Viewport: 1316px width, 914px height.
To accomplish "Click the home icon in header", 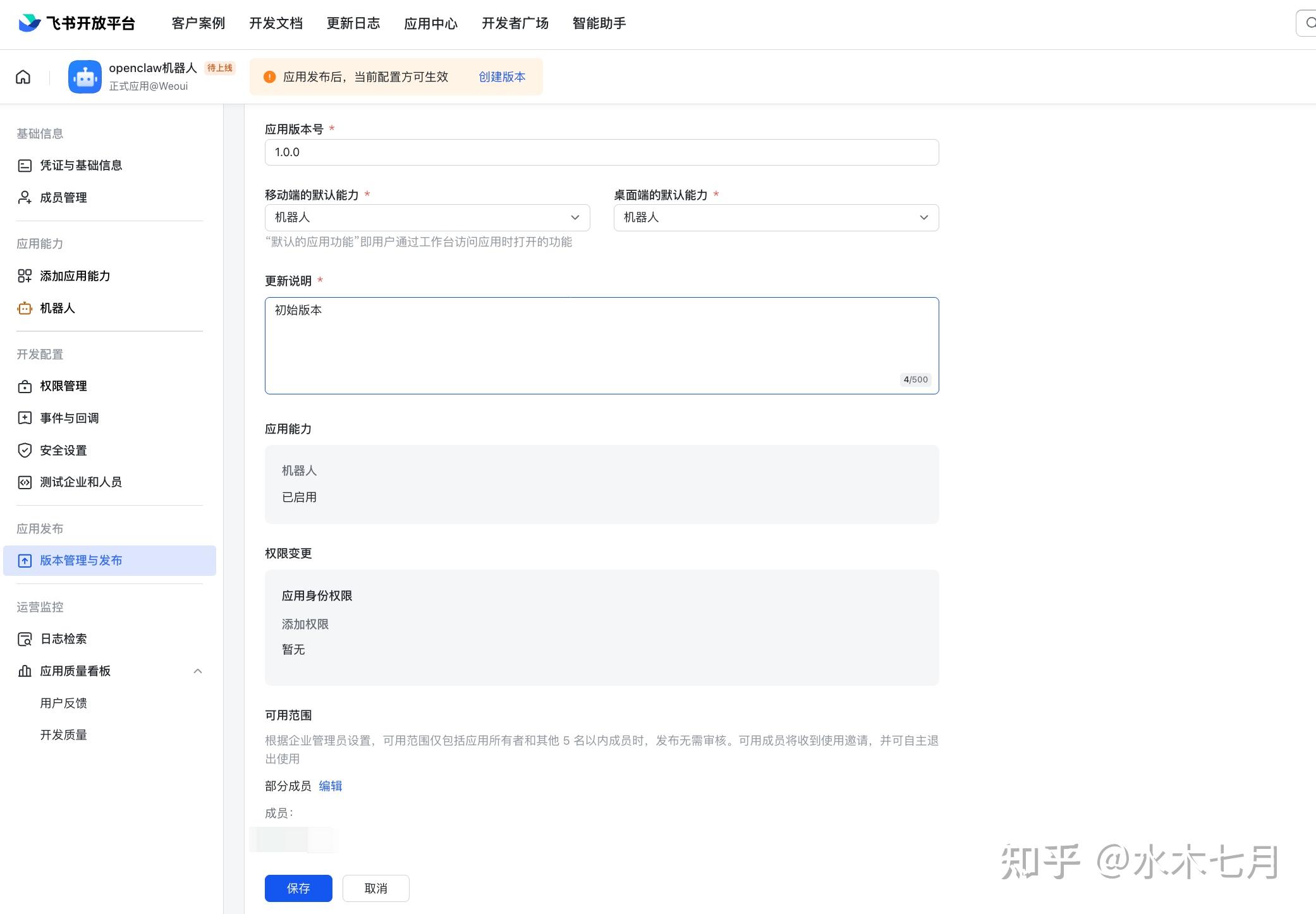I will coord(23,77).
